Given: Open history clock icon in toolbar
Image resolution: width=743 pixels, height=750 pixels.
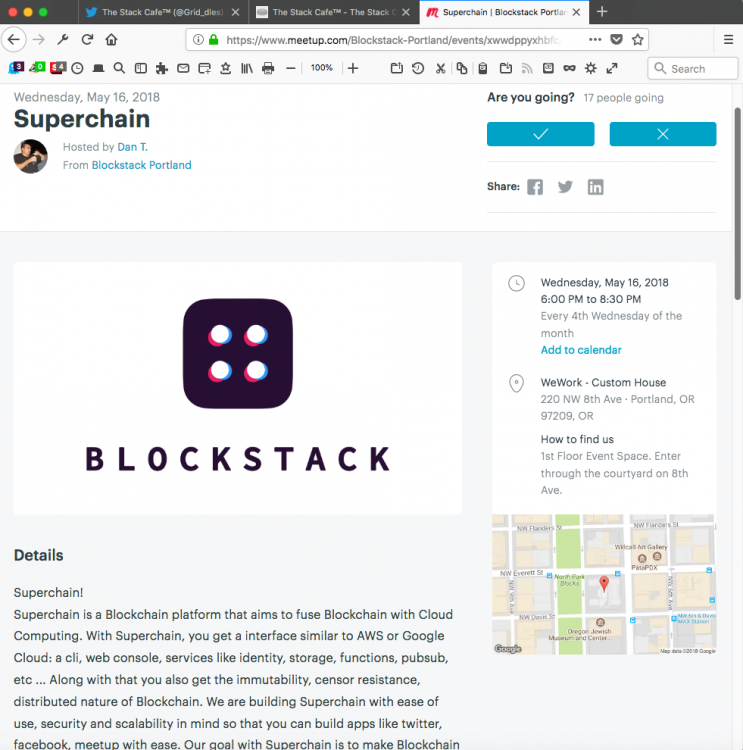Looking at the screenshot, I should 78,68.
